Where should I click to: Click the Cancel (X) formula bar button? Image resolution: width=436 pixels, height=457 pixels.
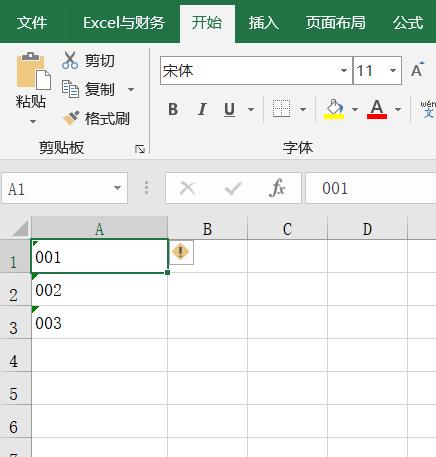click(x=188, y=188)
